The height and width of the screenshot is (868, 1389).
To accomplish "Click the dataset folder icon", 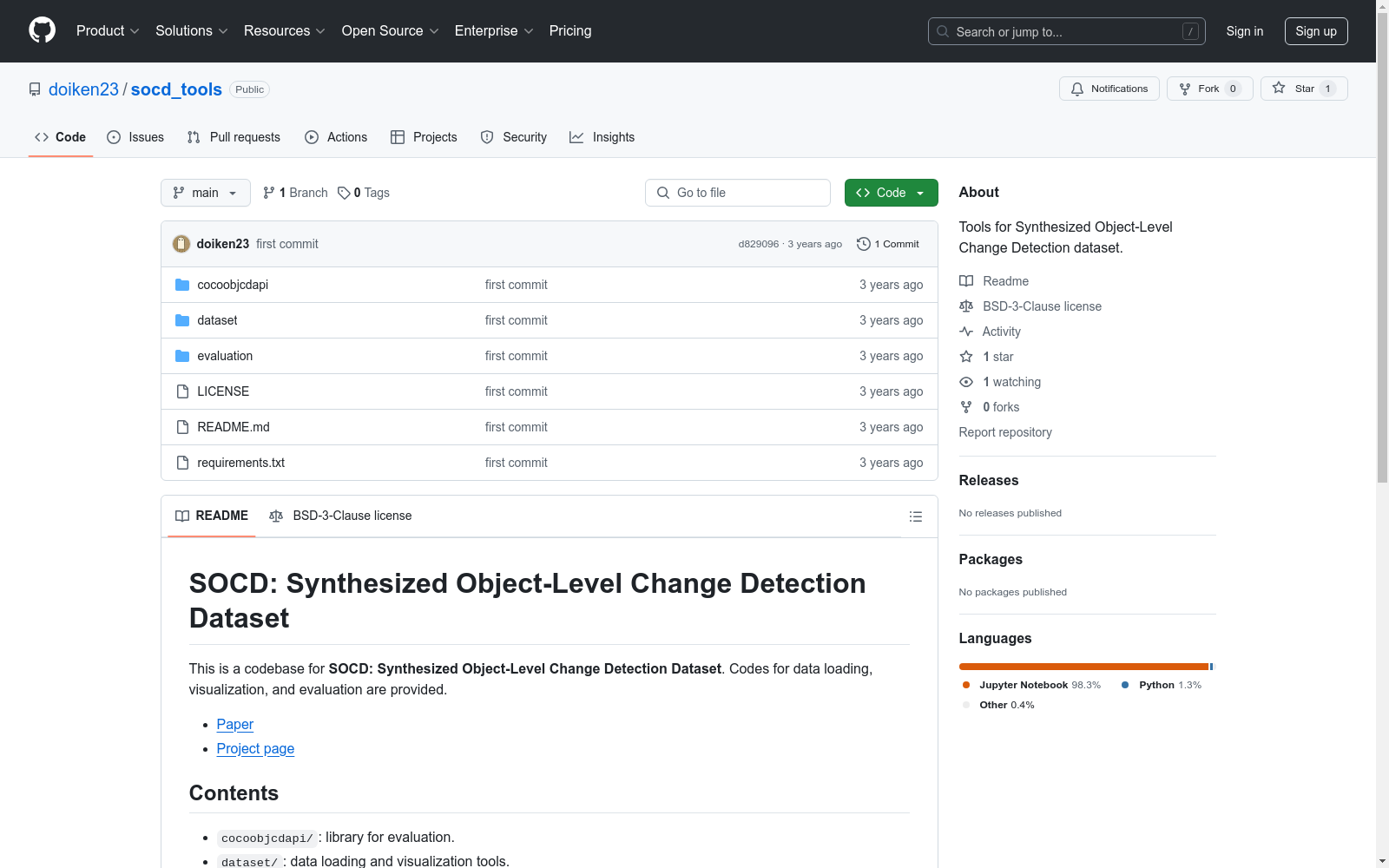I will coord(182,320).
